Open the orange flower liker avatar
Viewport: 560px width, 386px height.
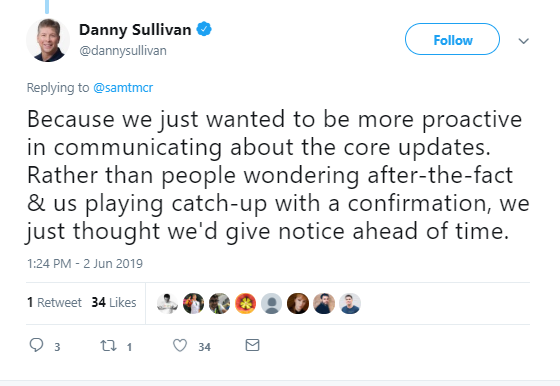(x=245, y=304)
